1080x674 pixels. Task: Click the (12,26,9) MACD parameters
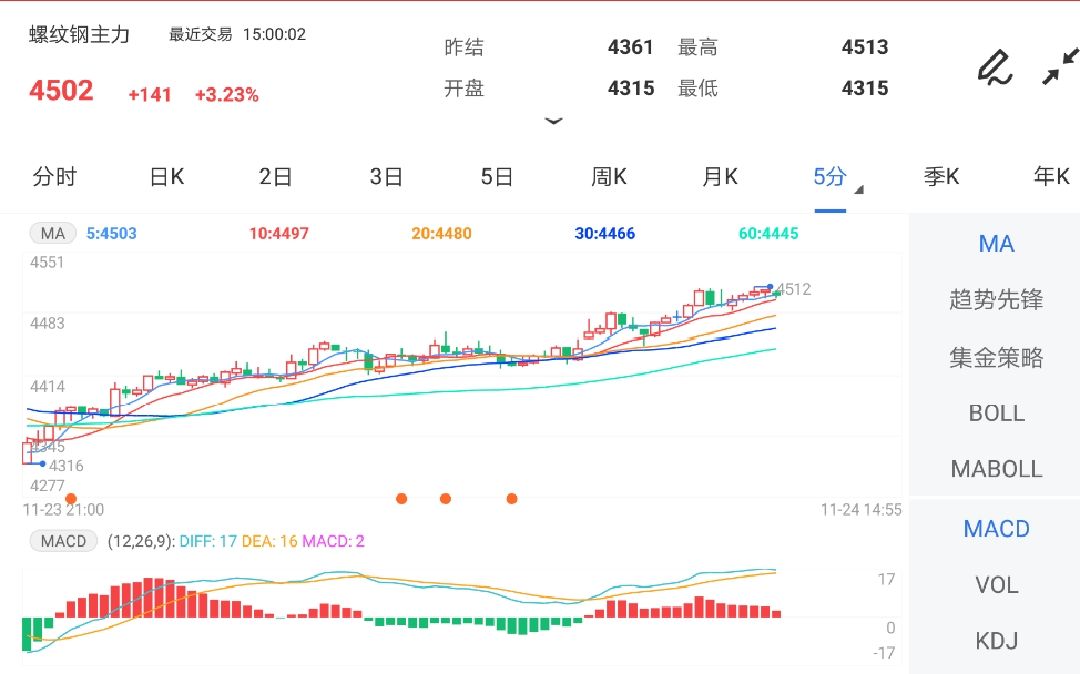point(141,541)
